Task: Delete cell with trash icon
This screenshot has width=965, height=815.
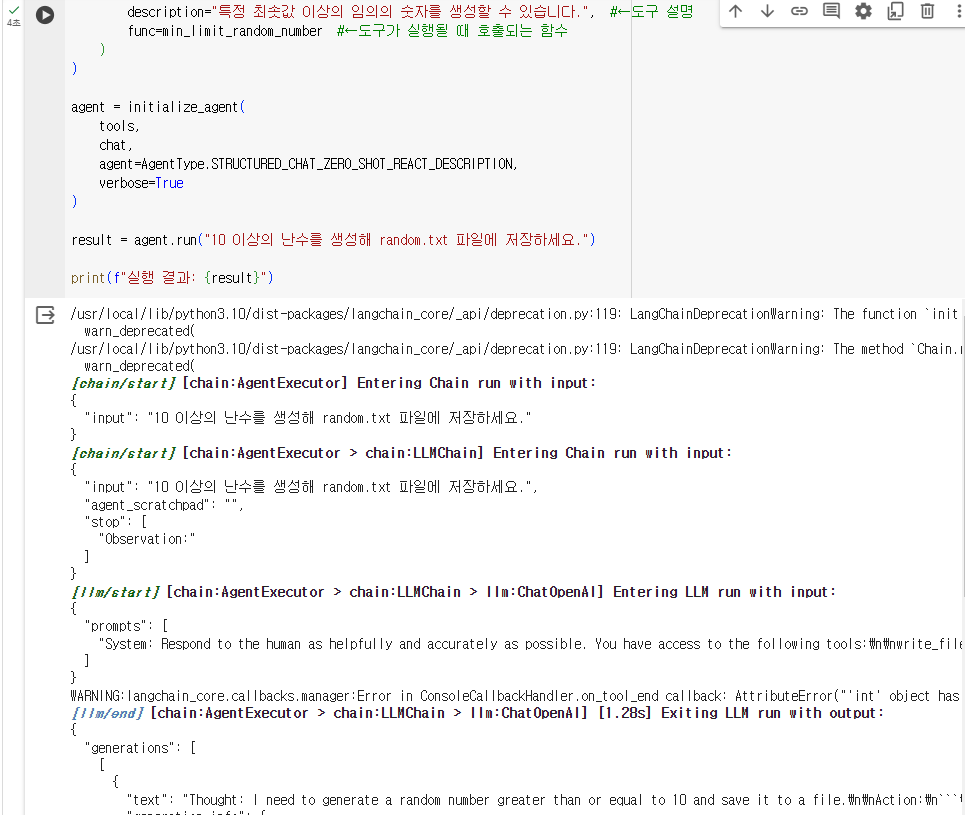Action: point(927,11)
